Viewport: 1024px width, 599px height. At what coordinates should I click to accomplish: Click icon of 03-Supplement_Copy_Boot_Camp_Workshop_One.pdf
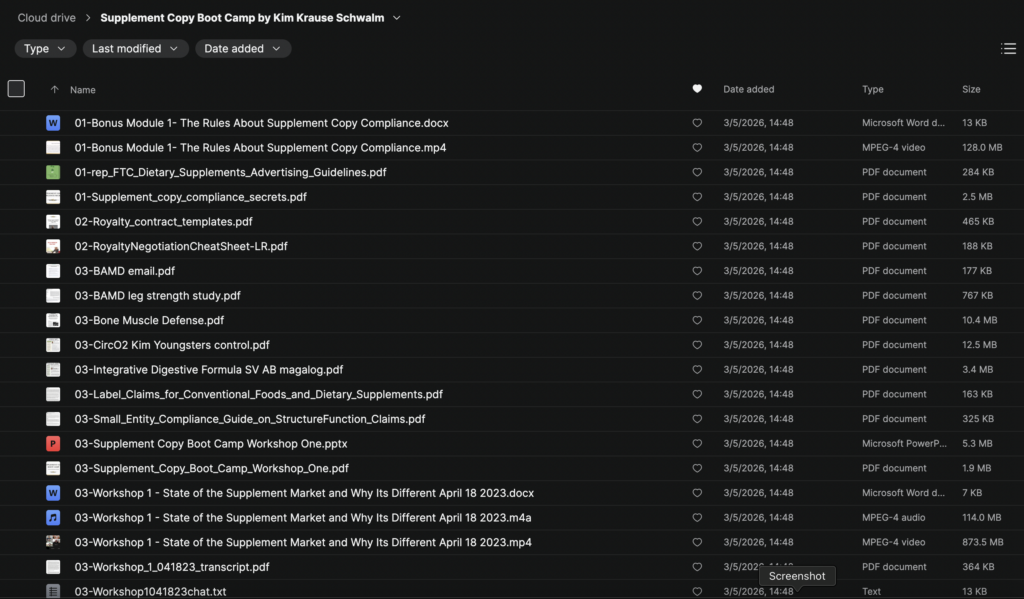coord(53,468)
